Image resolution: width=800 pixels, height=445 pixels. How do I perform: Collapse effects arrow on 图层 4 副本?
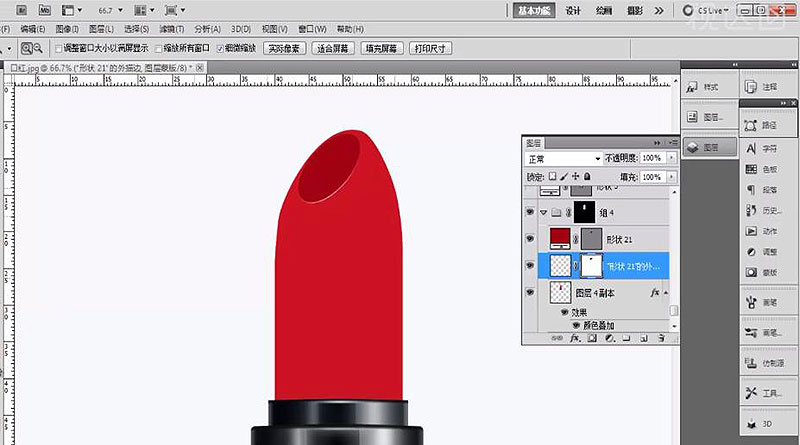666,292
